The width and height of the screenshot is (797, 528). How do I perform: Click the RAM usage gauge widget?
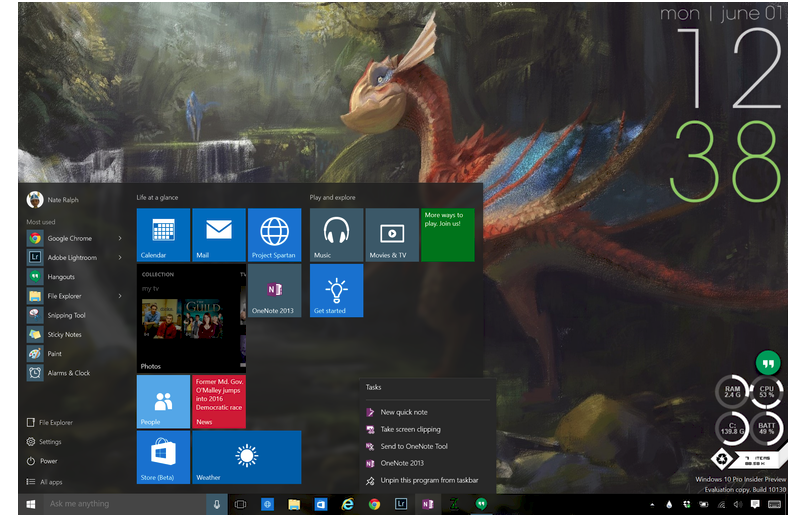[732, 391]
